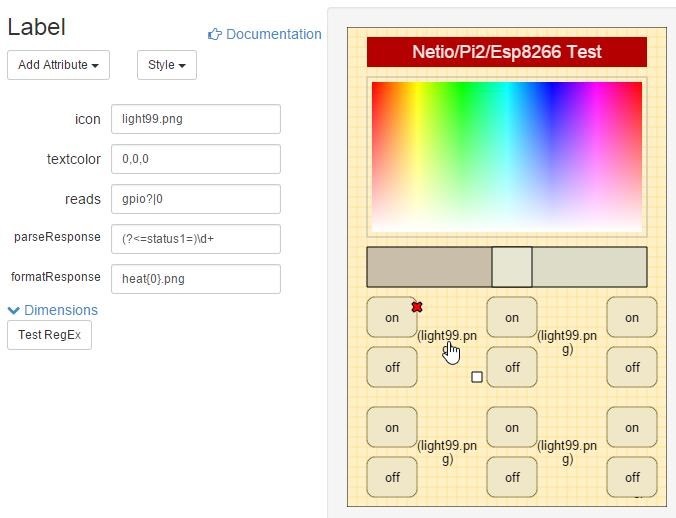The width and height of the screenshot is (676, 518).
Task: Click the red X delete icon
Action: pos(417,307)
